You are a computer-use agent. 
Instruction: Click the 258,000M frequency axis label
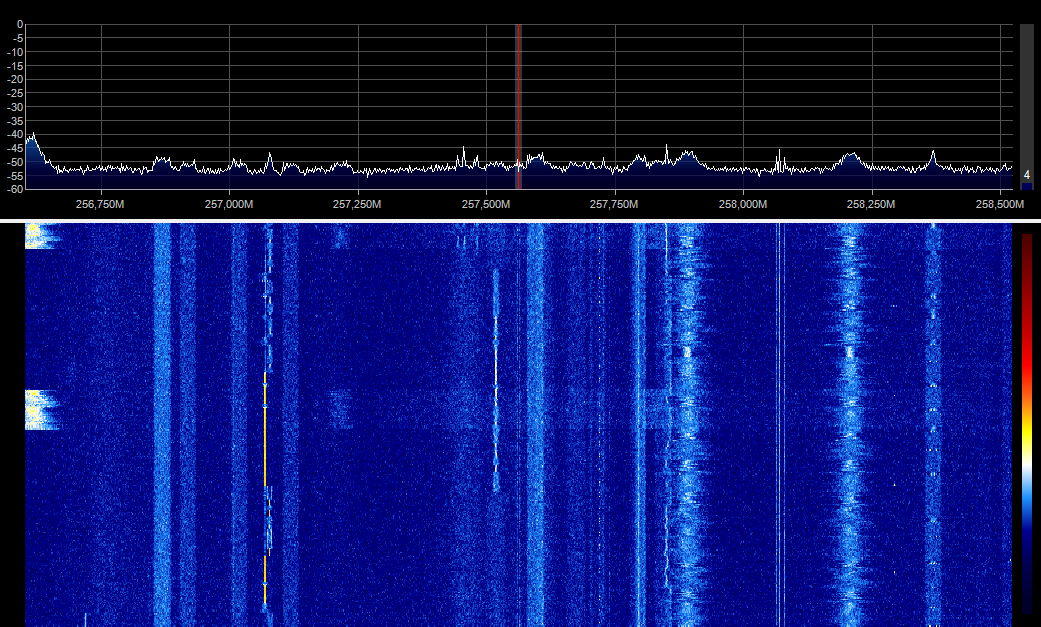click(743, 205)
